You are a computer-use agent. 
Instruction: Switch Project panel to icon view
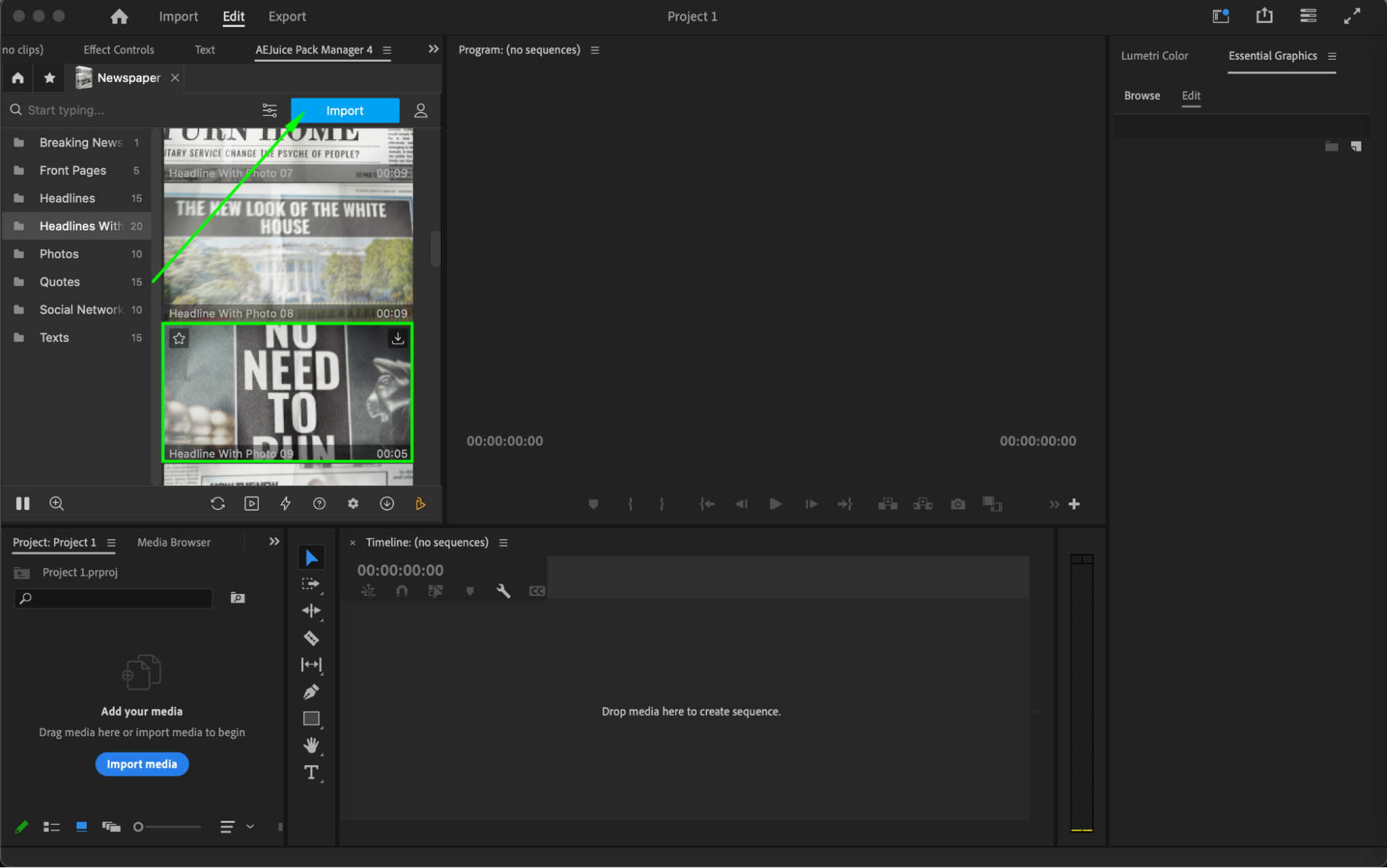[x=81, y=826]
